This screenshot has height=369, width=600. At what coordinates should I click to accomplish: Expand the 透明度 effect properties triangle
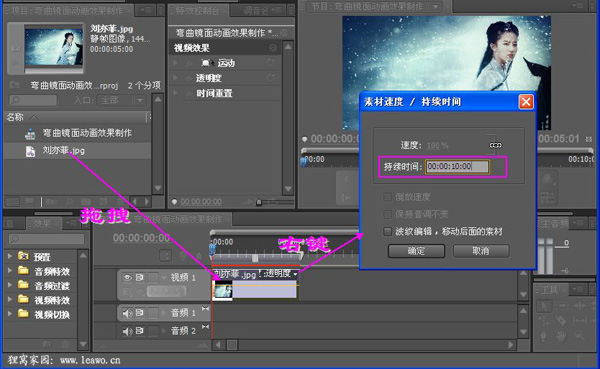[176, 78]
